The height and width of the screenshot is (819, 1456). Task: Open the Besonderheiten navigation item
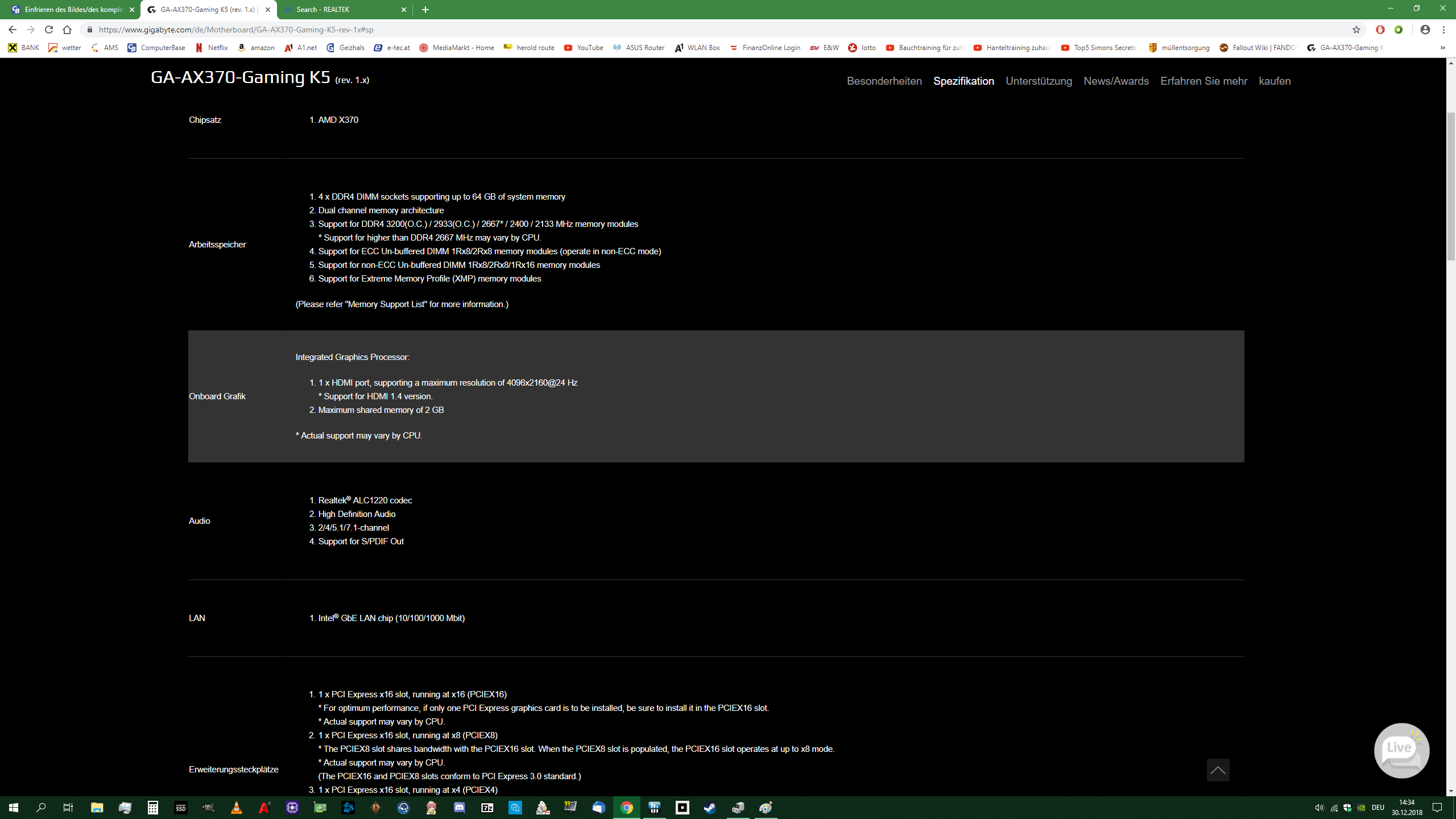pos(884,81)
